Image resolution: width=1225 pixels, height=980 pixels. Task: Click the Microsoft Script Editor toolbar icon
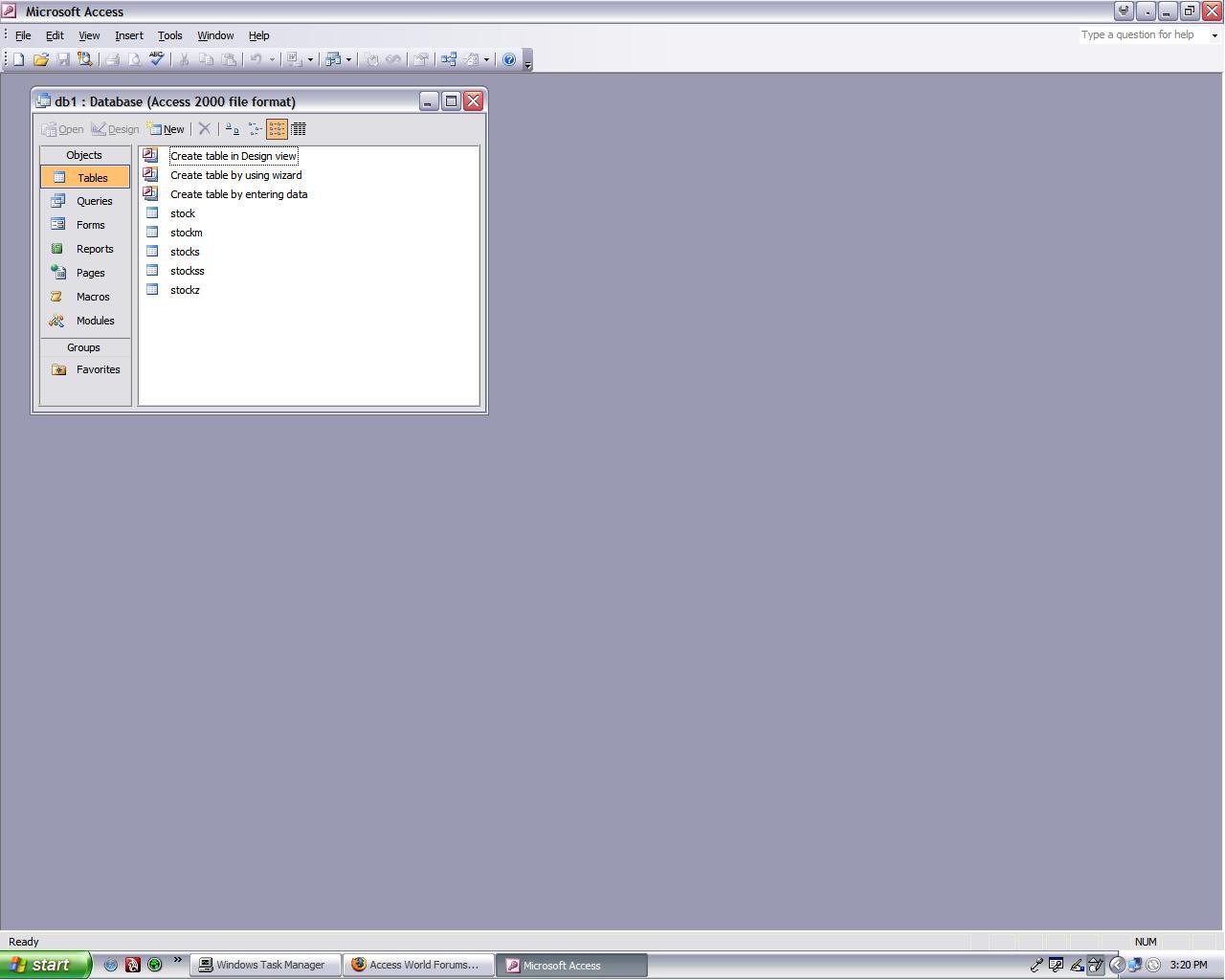(x=393, y=59)
